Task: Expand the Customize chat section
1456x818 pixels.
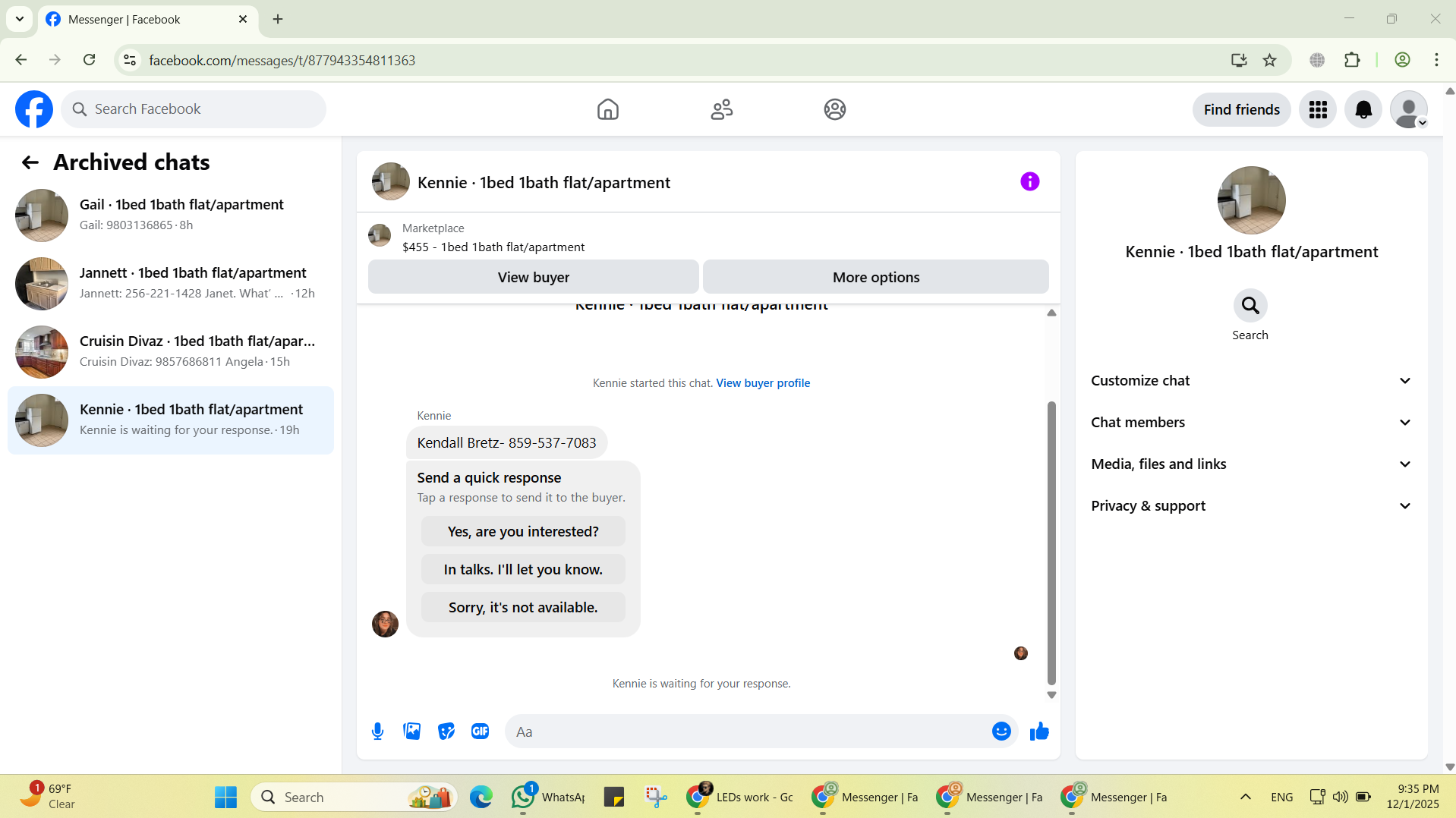Action: click(1251, 381)
